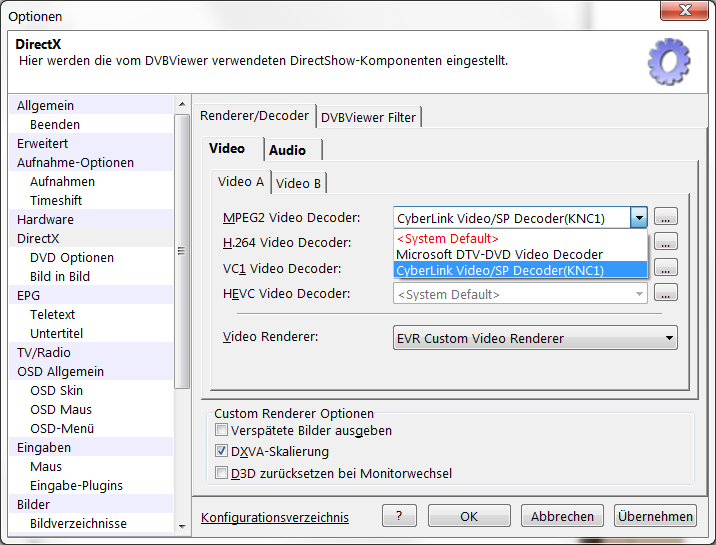Click the sidebar scrollbar down arrow
716x545 pixels.
click(x=182, y=526)
